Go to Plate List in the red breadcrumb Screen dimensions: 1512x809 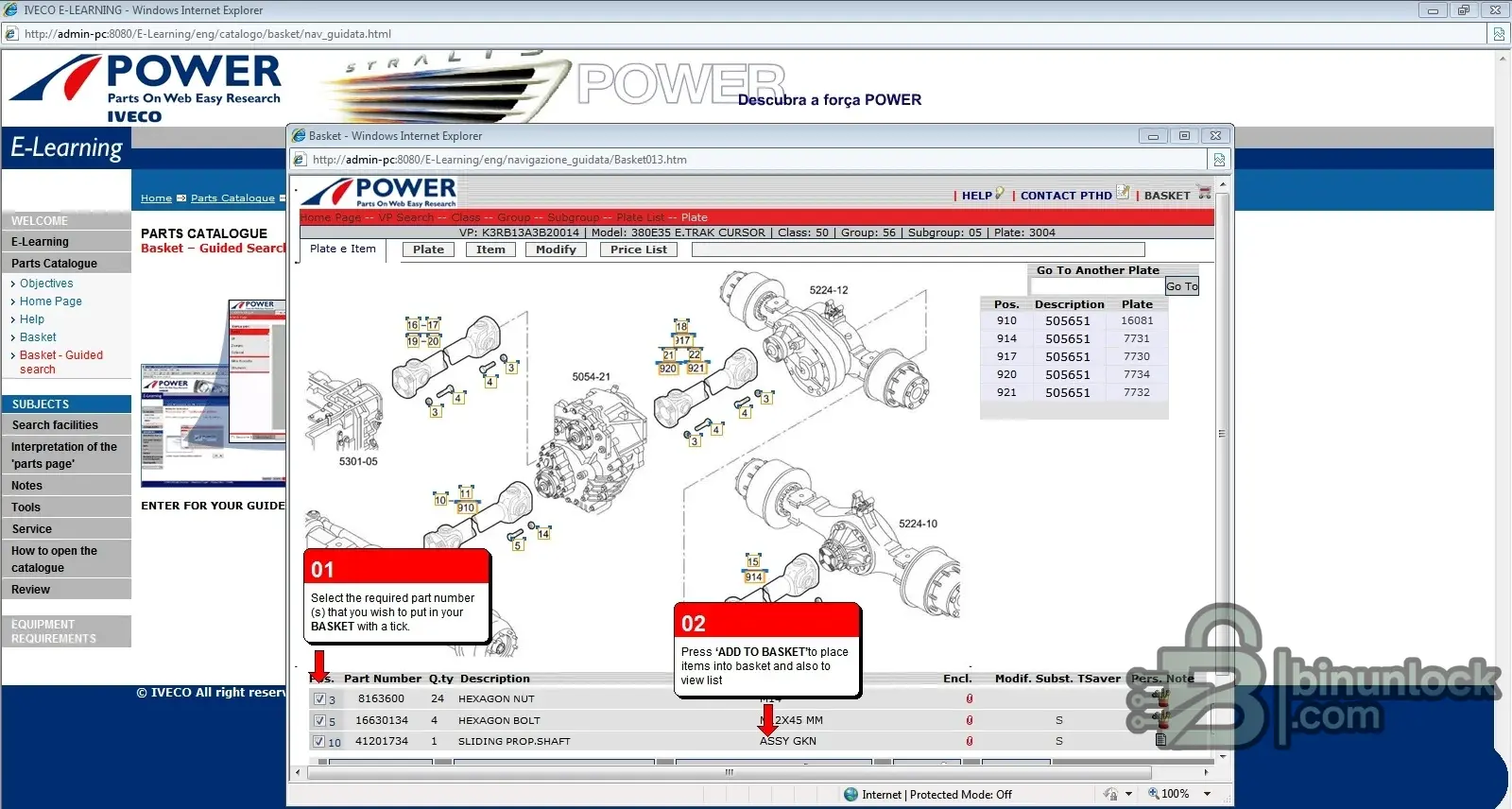click(x=641, y=217)
